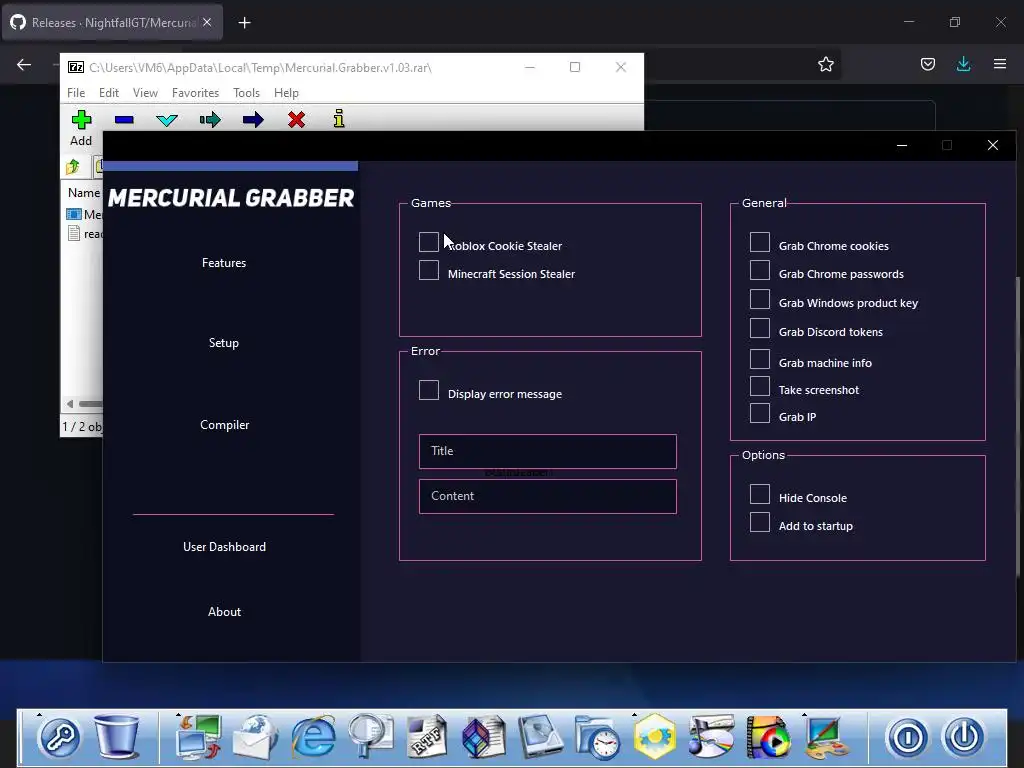Open the browser downloads arrow icon
Viewport: 1024px width, 768px height.
point(963,64)
